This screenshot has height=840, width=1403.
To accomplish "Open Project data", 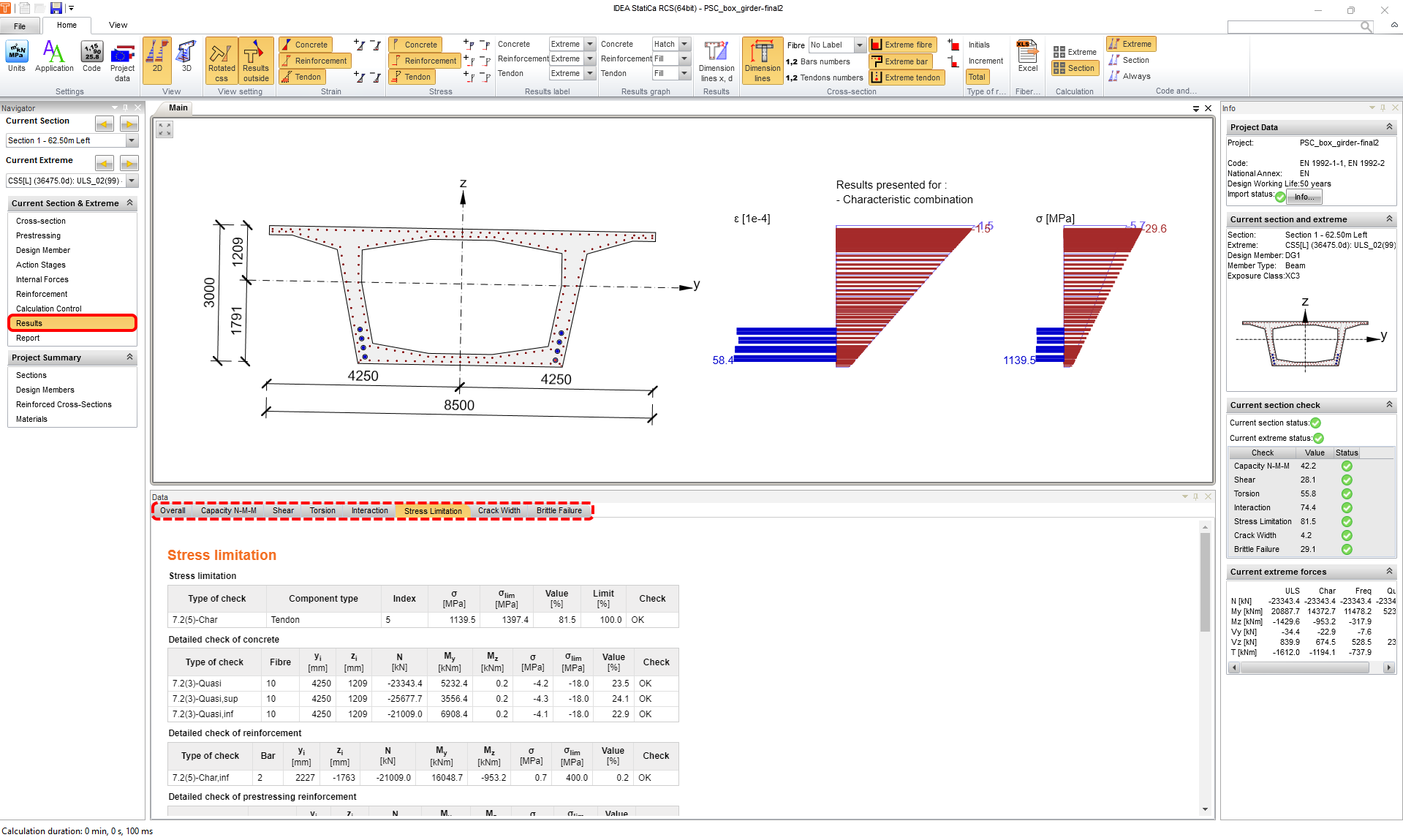I will [122, 61].
